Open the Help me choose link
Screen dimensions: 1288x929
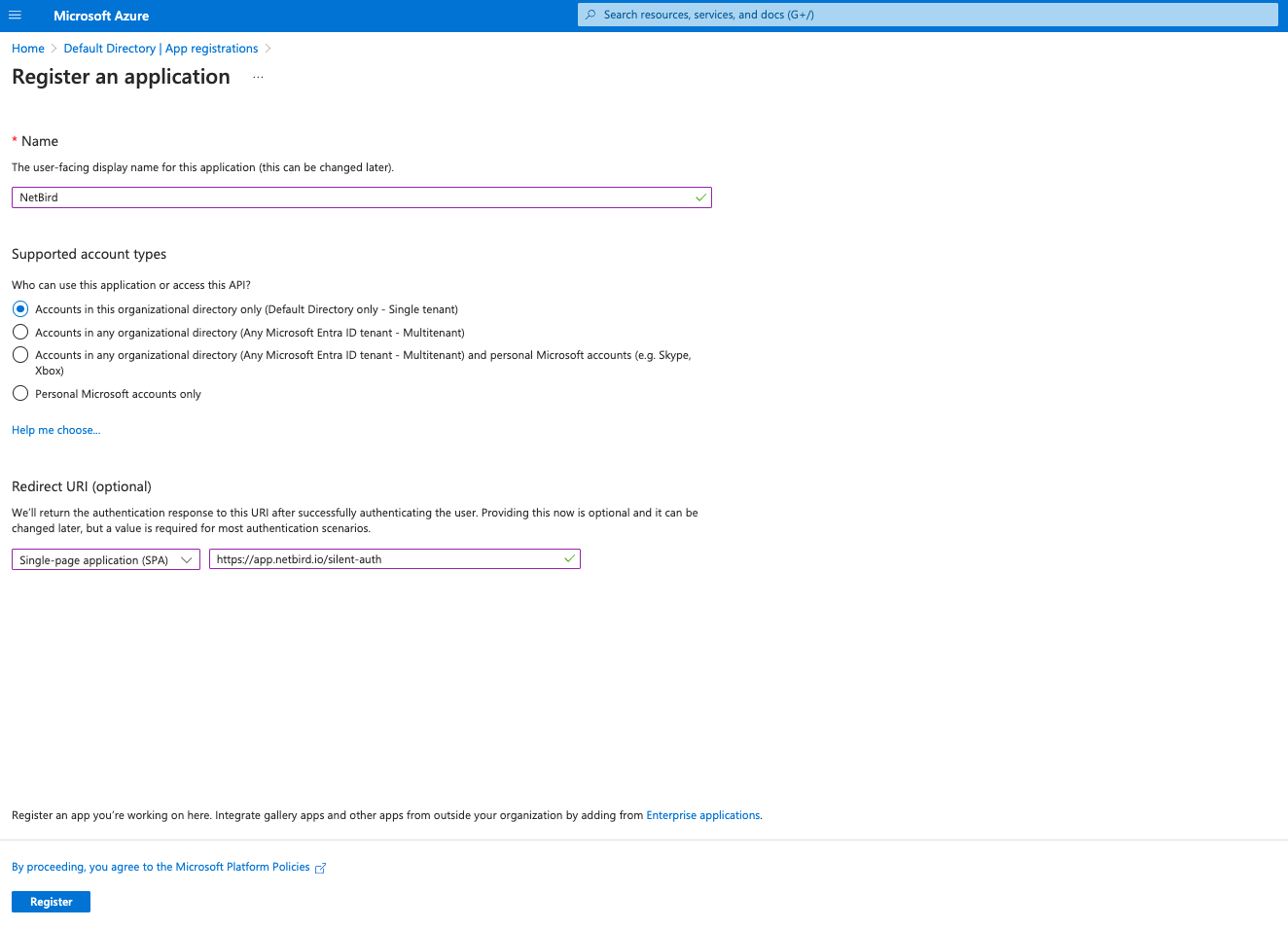(x=55, y=429)
